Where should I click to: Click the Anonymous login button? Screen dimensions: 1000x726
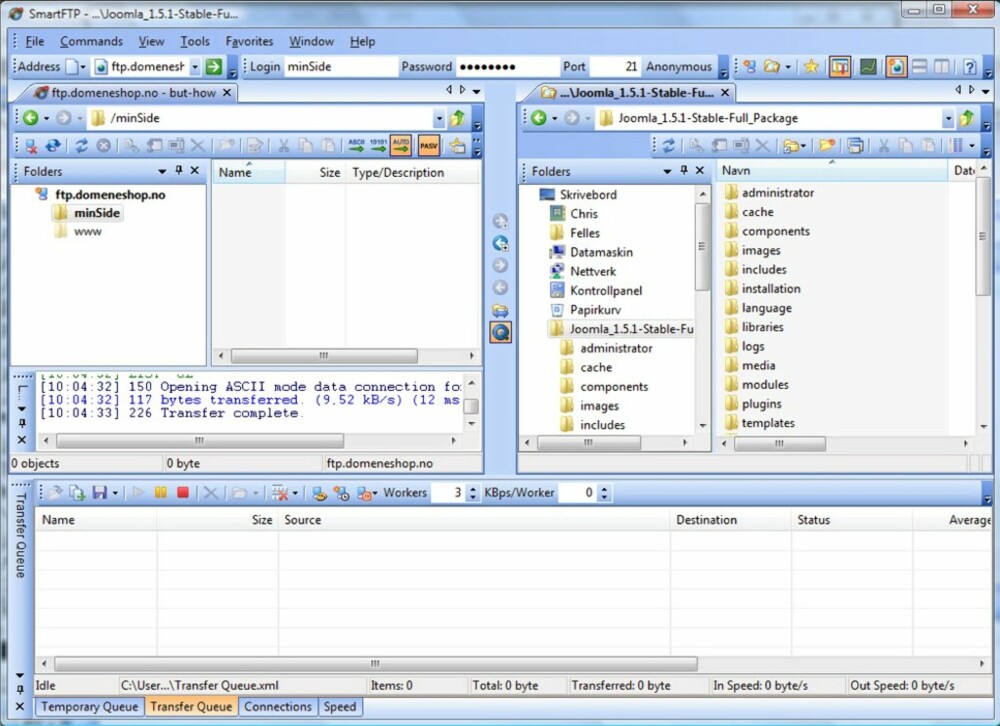pos(679,66)
